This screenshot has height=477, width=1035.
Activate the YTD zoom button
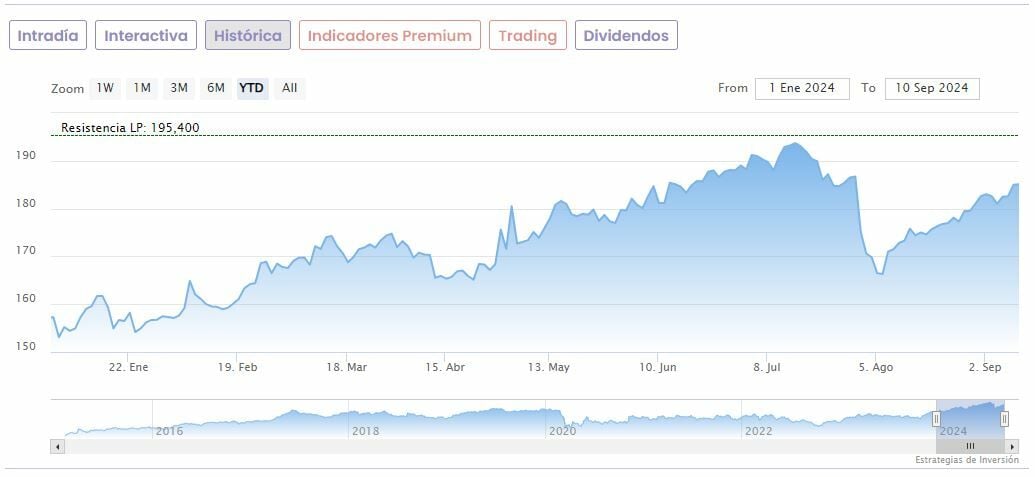click(x=252, y=88)
